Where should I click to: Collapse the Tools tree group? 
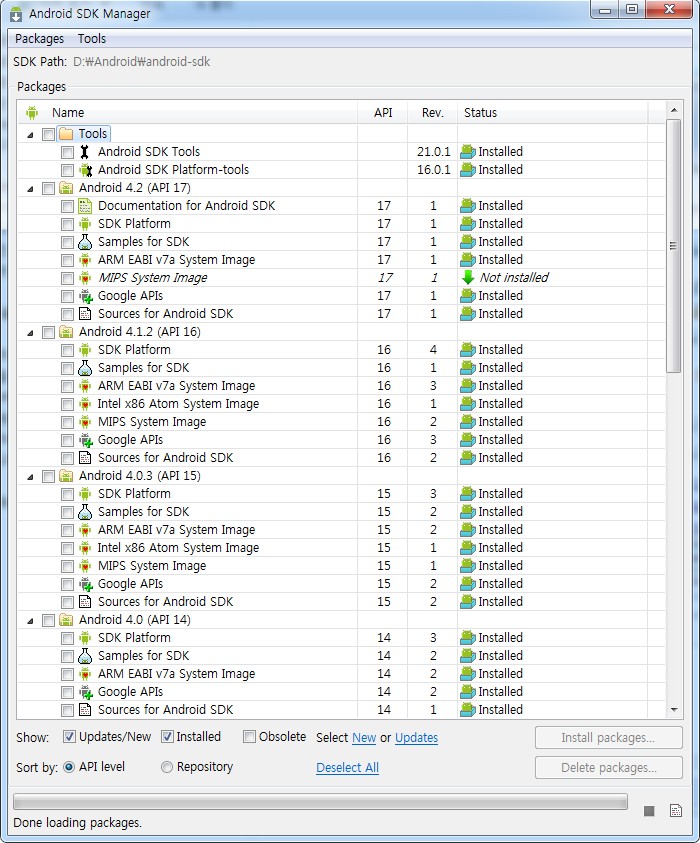click(x=31, y=135)
